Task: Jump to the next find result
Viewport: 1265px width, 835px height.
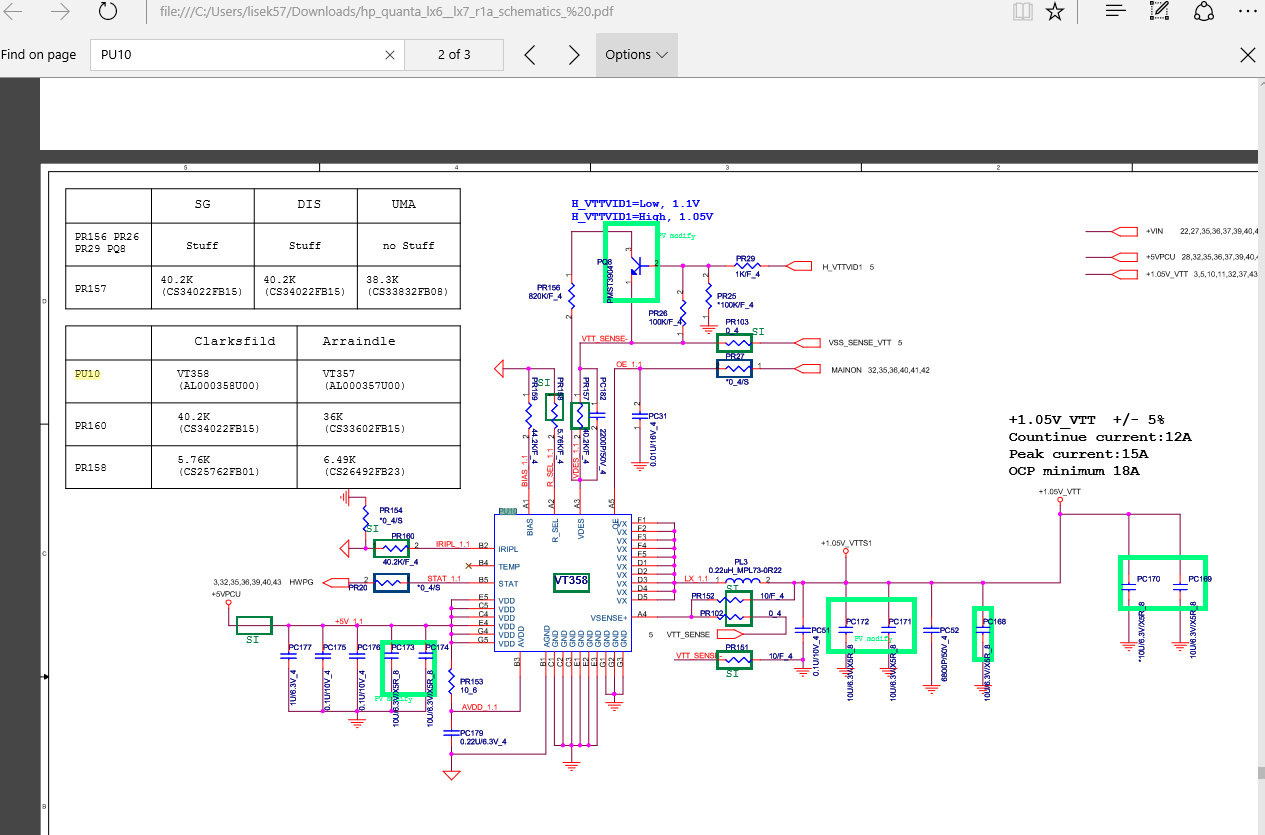Action: (x=574, y=55)
